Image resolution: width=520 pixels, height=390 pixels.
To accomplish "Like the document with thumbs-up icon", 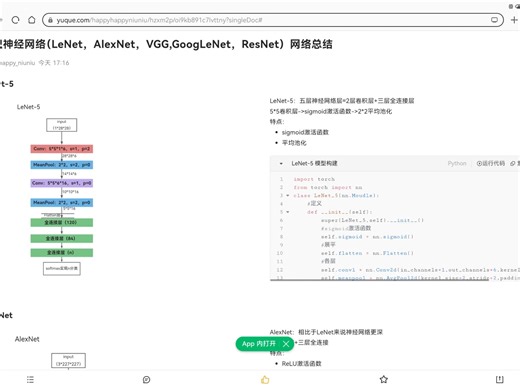I will click(x=265, y=379).
